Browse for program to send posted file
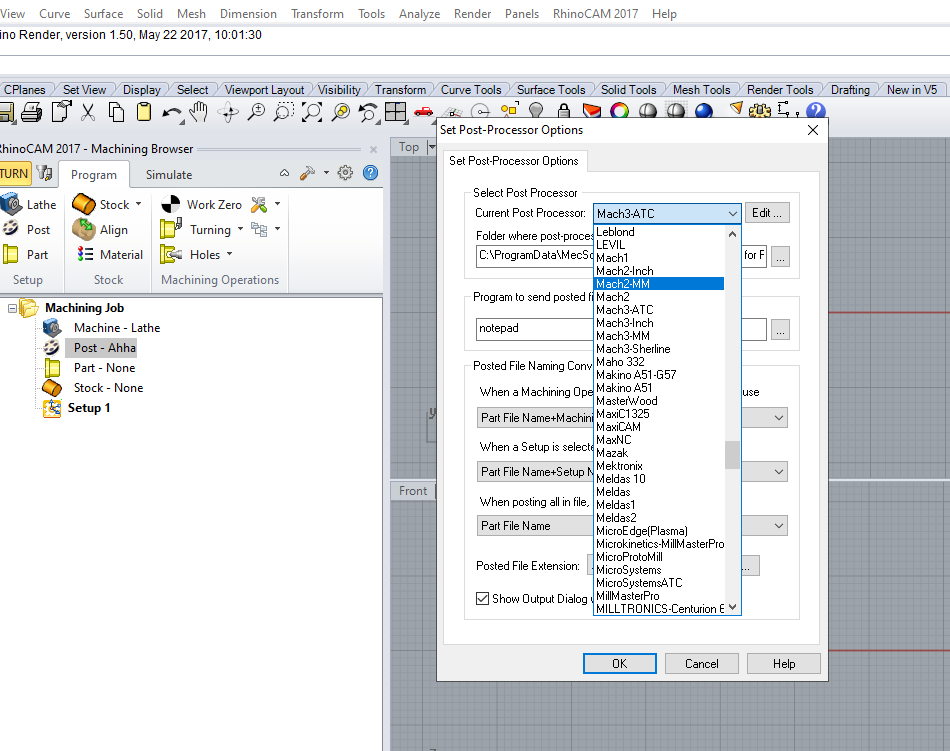The image size is (950, 751). [x=780, y=329]
